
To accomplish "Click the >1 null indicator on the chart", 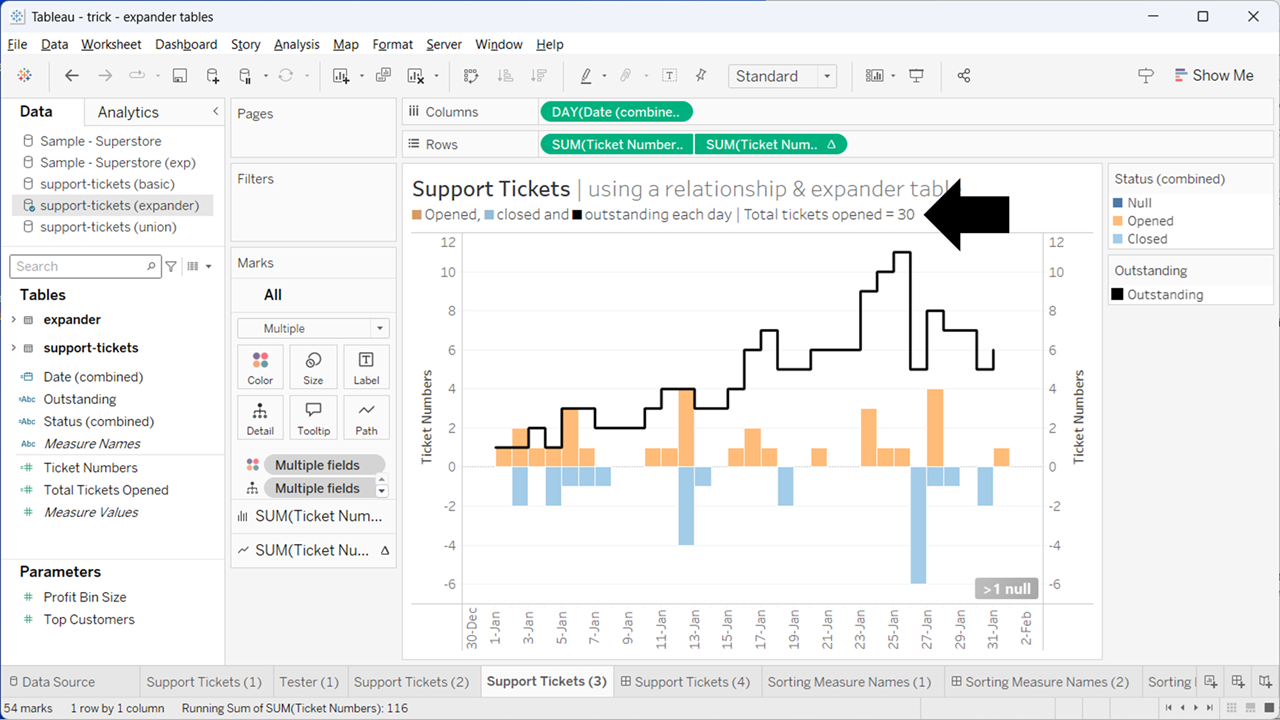I will (x=1006, y=588).
